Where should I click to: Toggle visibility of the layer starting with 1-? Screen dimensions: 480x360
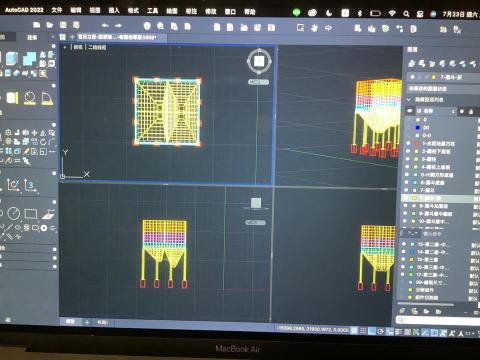coord(408,143)
